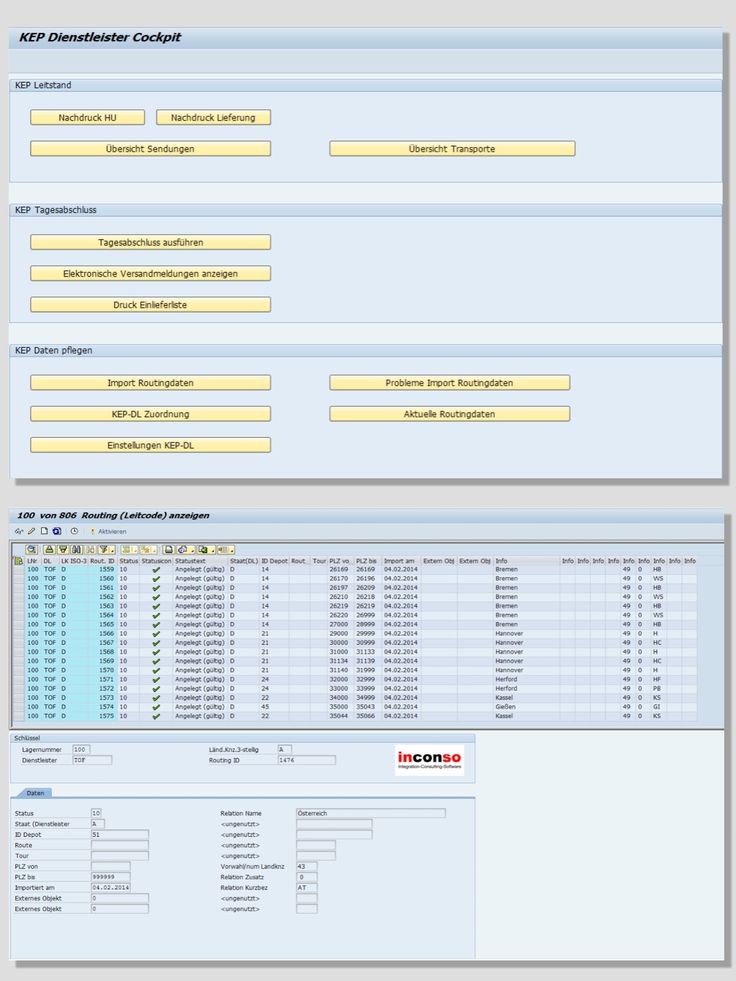Open Übersicht Sendungen

(x=150, y=149)
